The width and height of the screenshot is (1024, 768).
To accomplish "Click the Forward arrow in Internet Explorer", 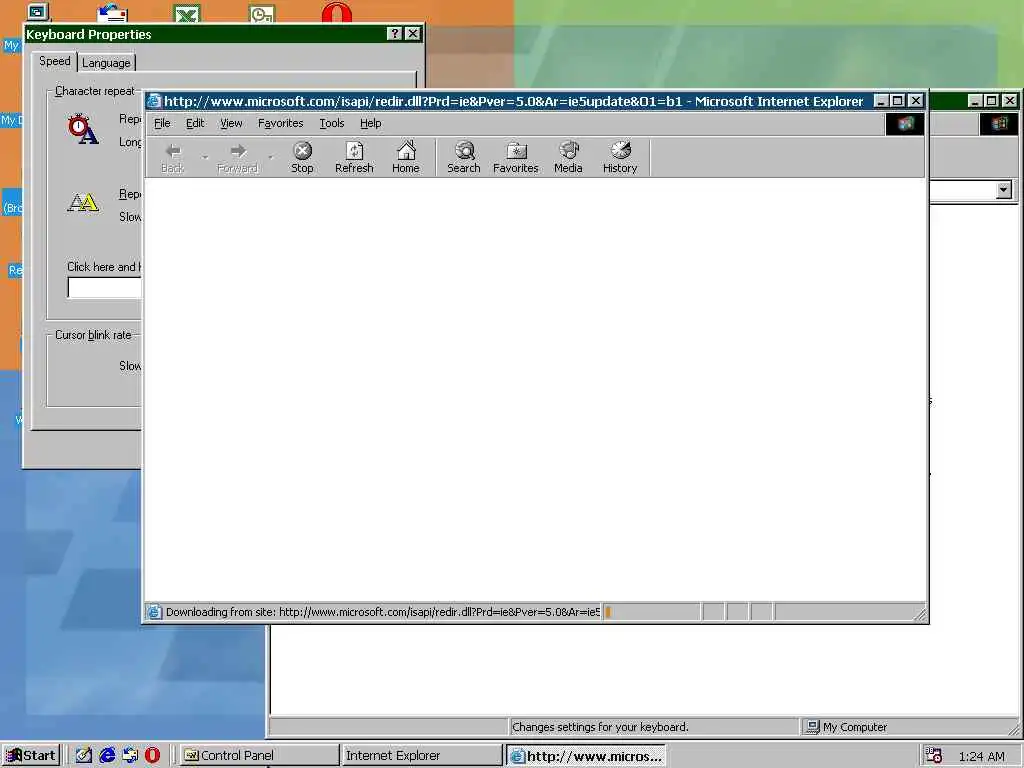I will 237,157.
